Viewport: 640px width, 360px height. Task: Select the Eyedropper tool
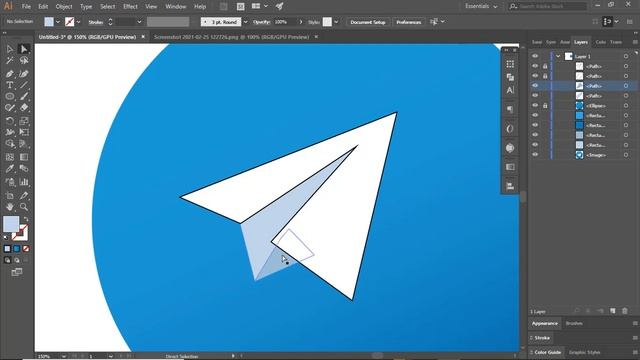pos(10,169)
